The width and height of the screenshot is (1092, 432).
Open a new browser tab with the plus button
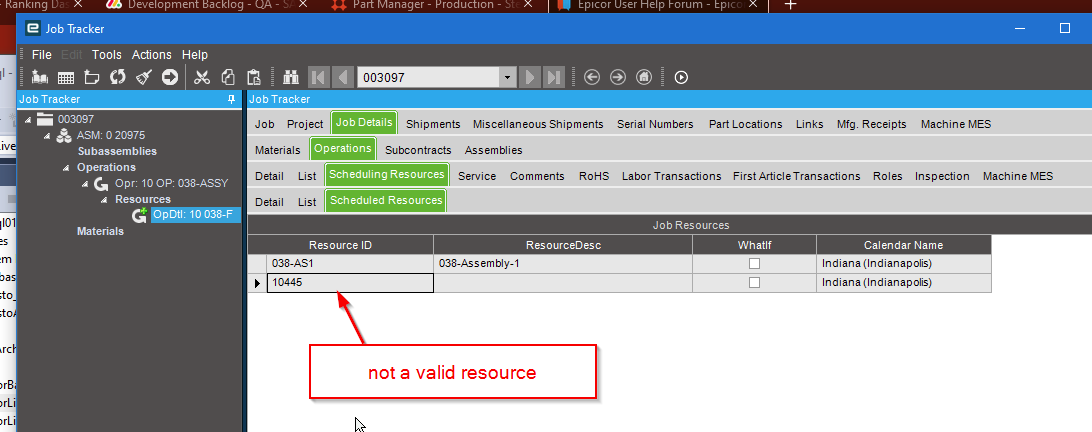790,5
